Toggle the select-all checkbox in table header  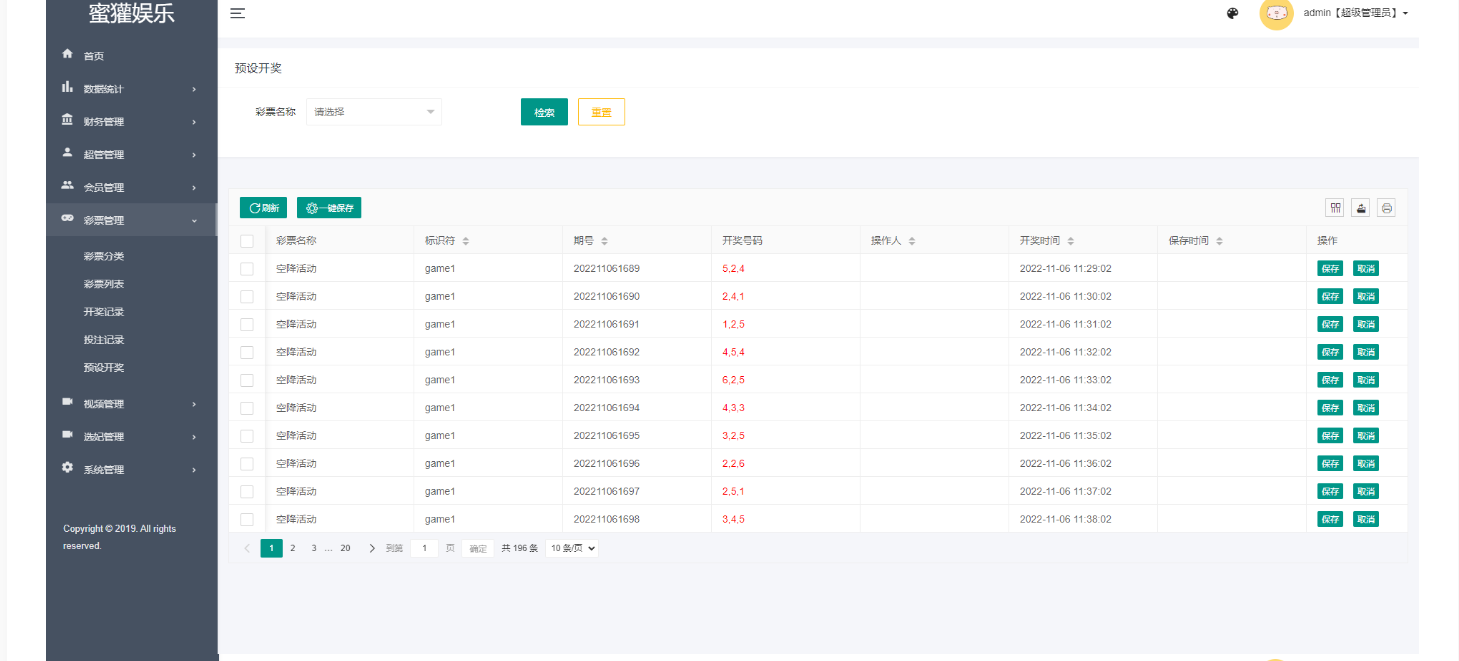pyautogui.click(x=247, y=241)
